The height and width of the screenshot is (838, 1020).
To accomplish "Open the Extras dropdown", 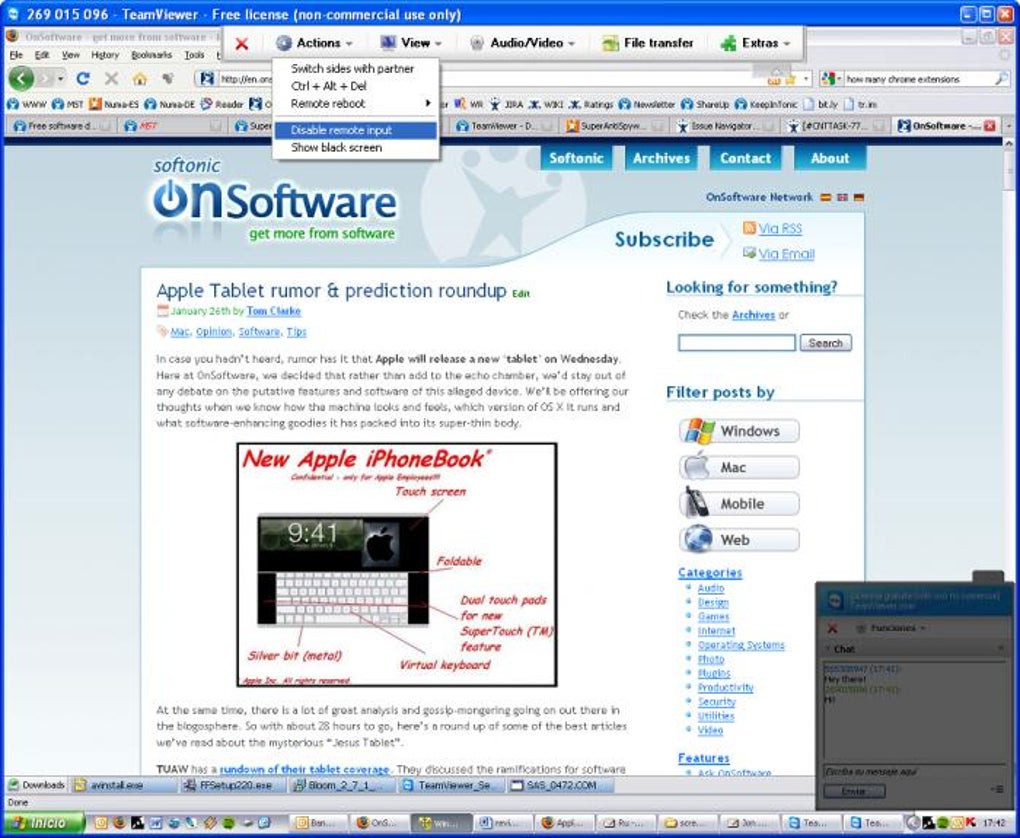I will click(x=755, y=43).
